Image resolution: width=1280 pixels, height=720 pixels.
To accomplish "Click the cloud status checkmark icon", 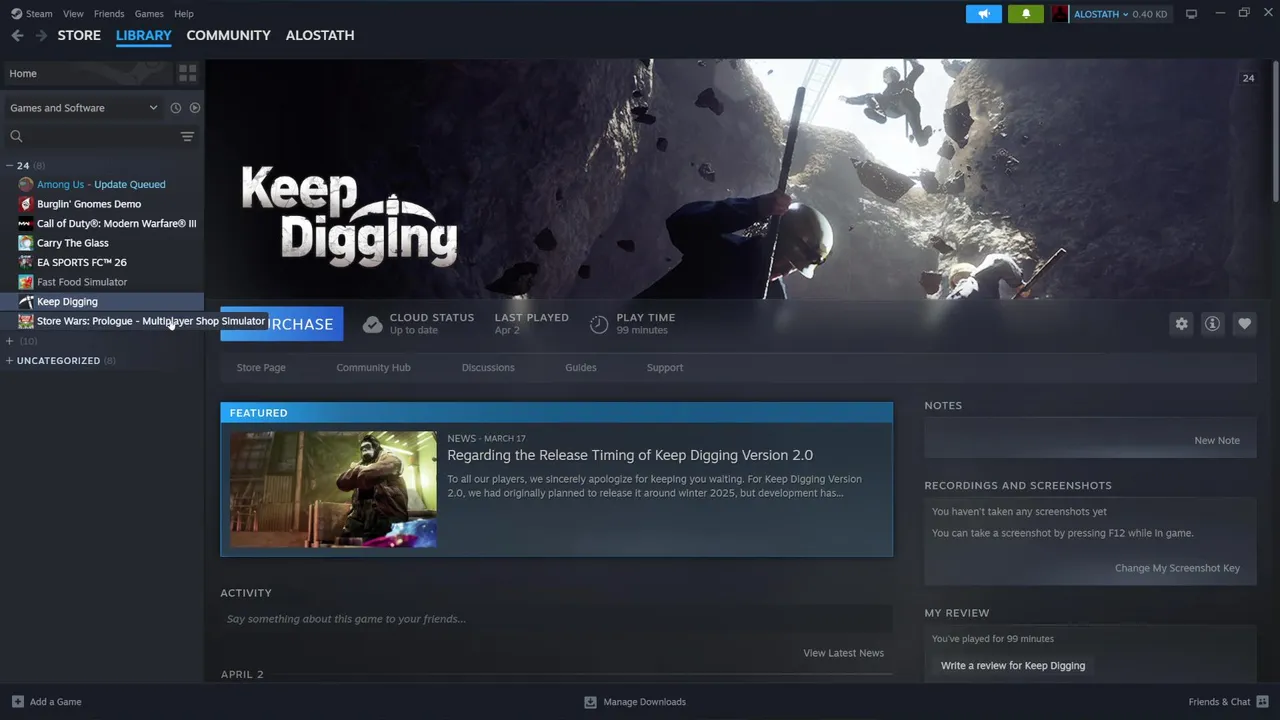I will coord(372,324).
